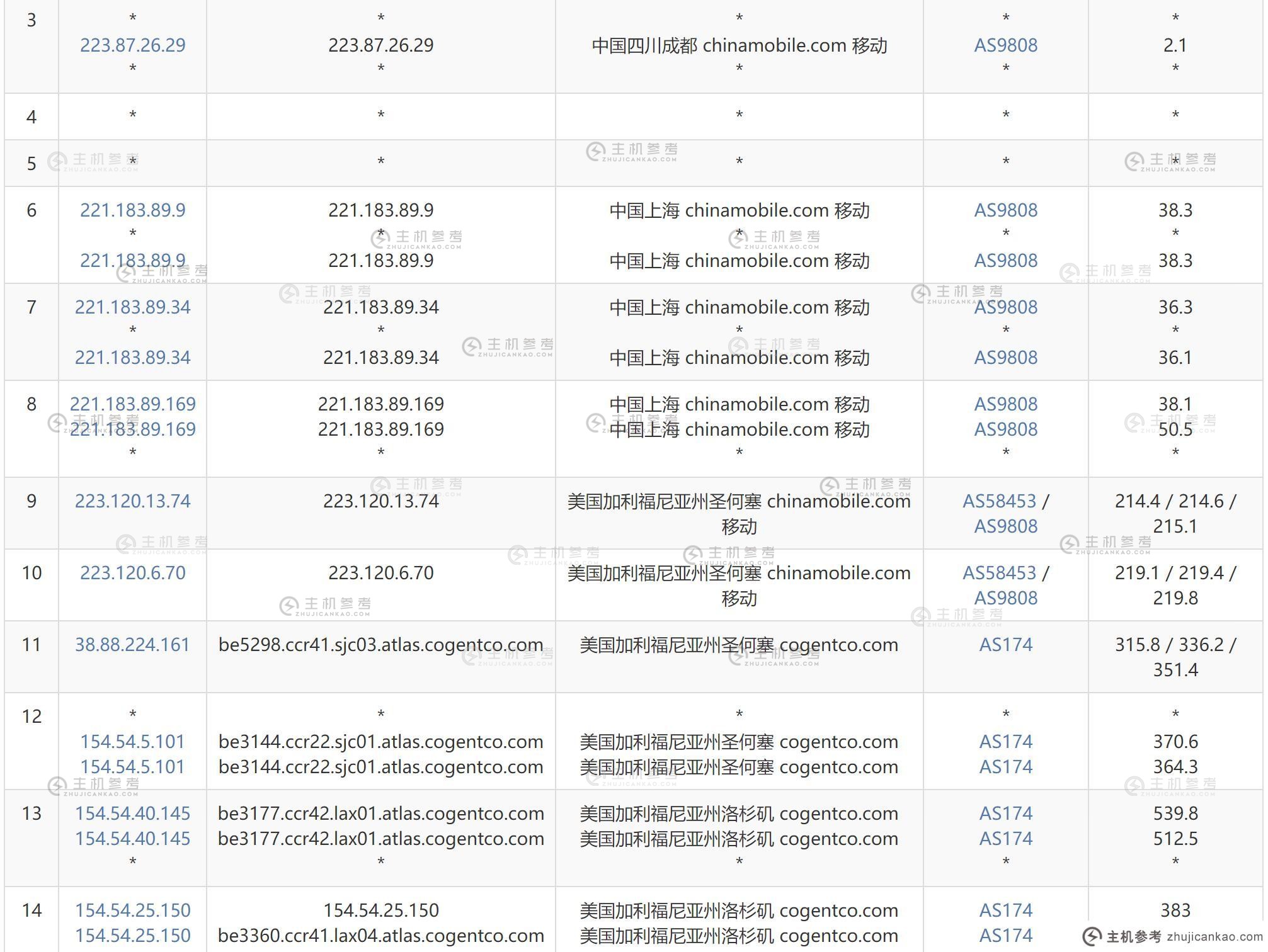
Task: Click hop number 11 in the table
Action: (31, 645)
